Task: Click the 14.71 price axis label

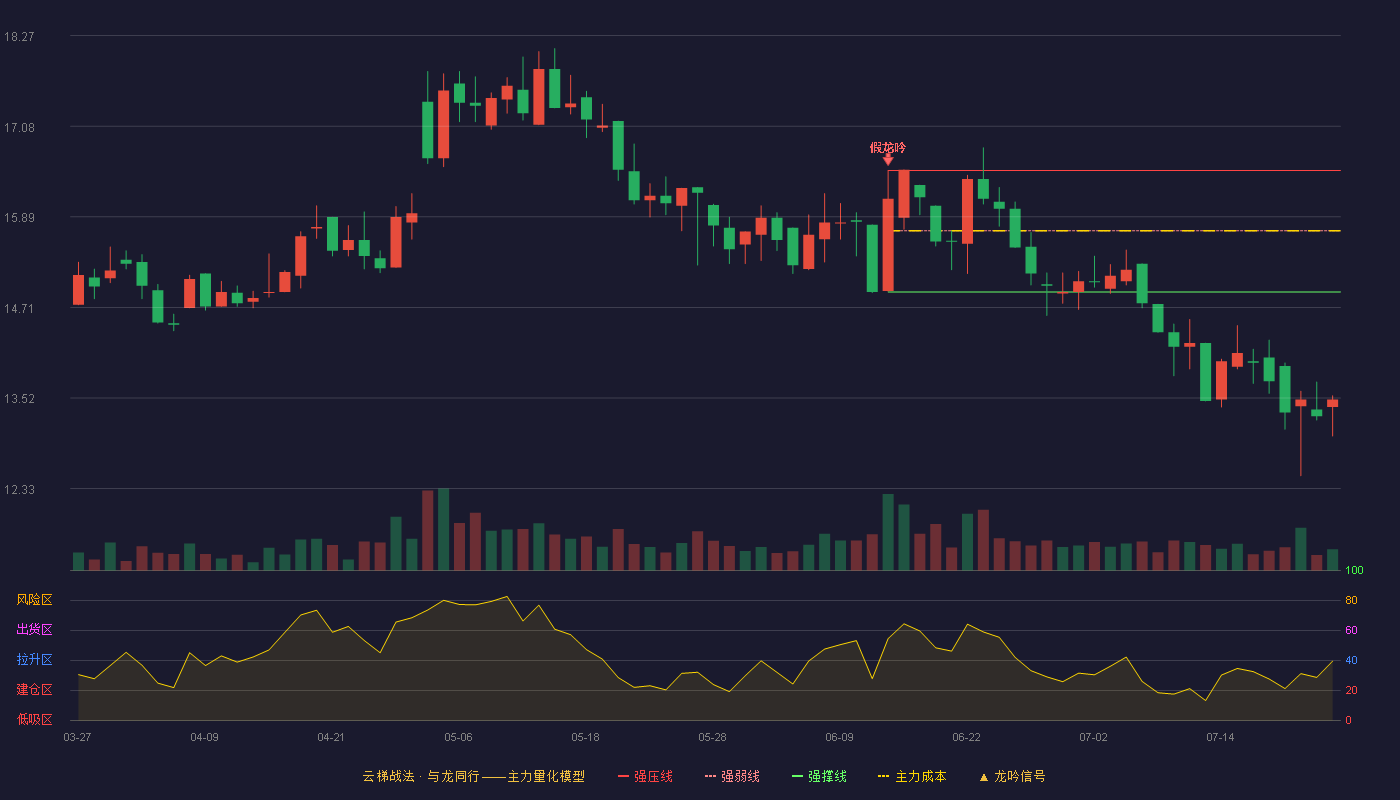Action: [19, 308]
